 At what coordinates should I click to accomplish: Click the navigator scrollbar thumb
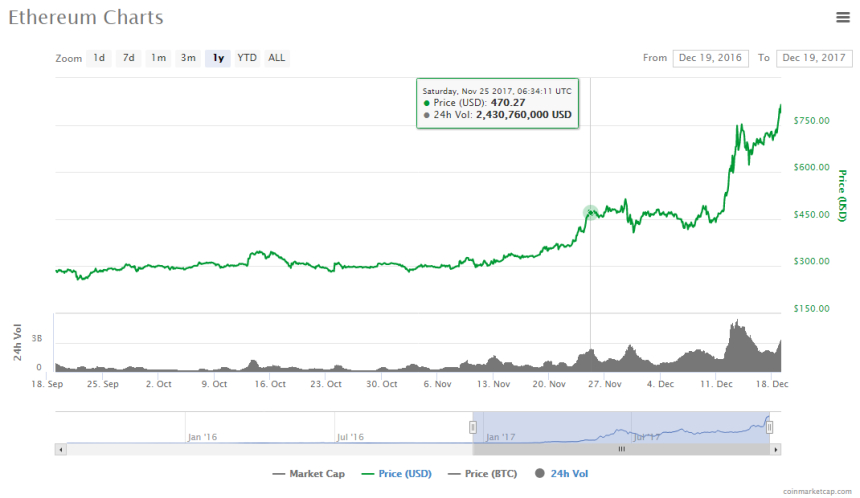pos(621,449)
